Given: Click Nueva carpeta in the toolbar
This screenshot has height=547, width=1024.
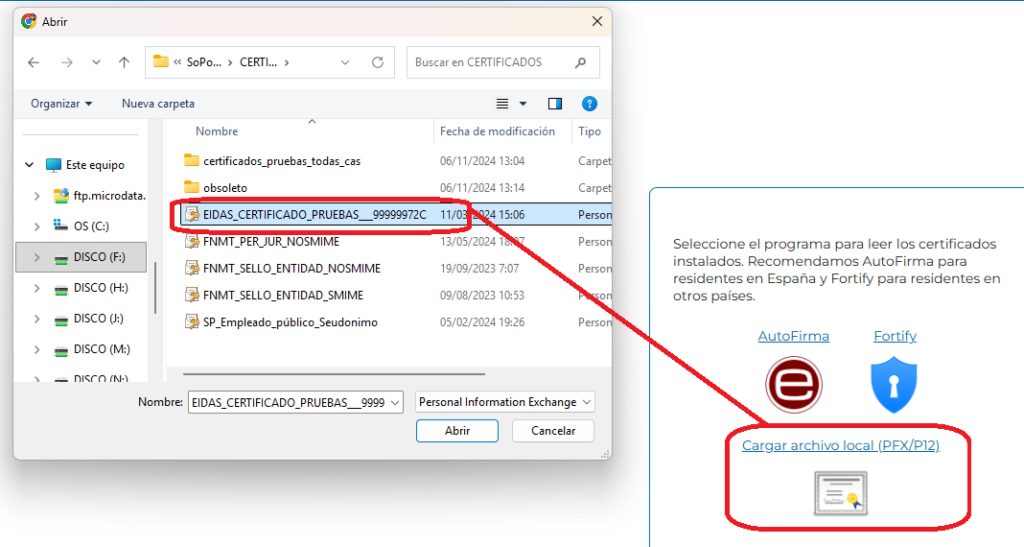Looking at the screenshot, I should tap(158, 104).
